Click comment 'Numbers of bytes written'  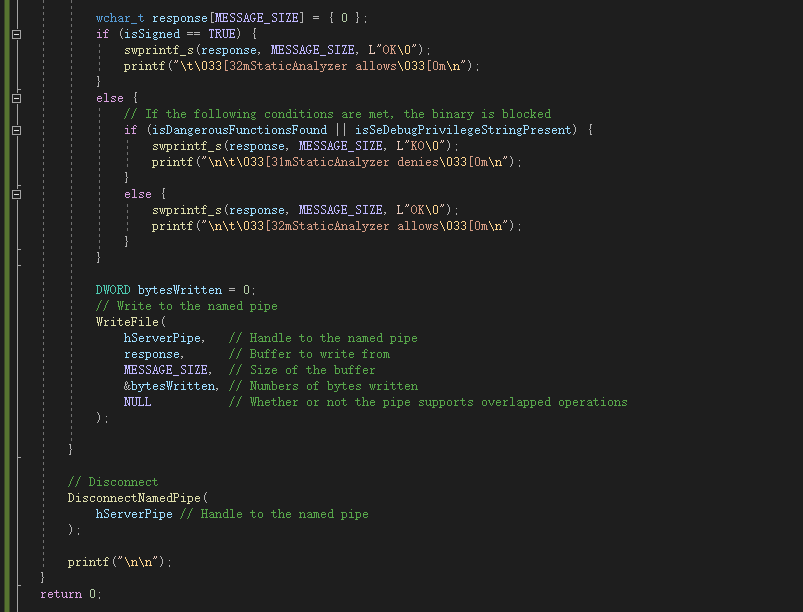(323, 386)
